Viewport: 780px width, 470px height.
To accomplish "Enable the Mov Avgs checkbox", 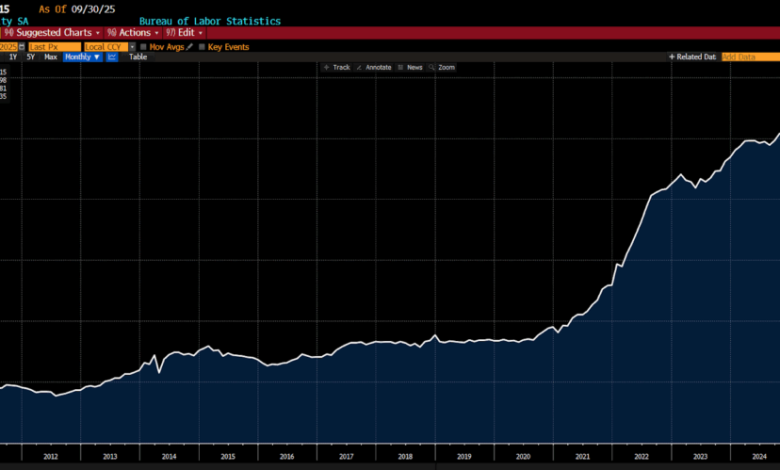I will coord(143,46).
